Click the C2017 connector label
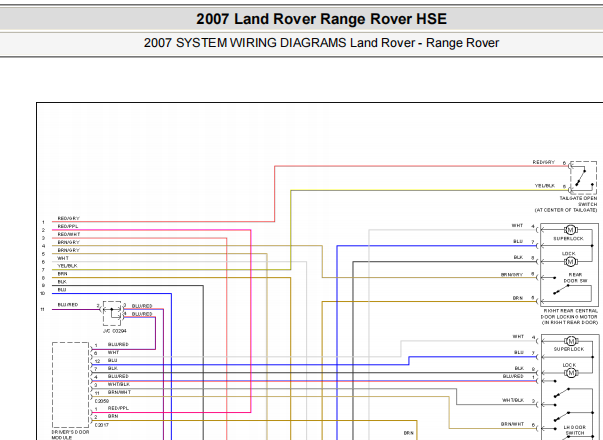This screenshot has width=603, height=440. [102, 425]
